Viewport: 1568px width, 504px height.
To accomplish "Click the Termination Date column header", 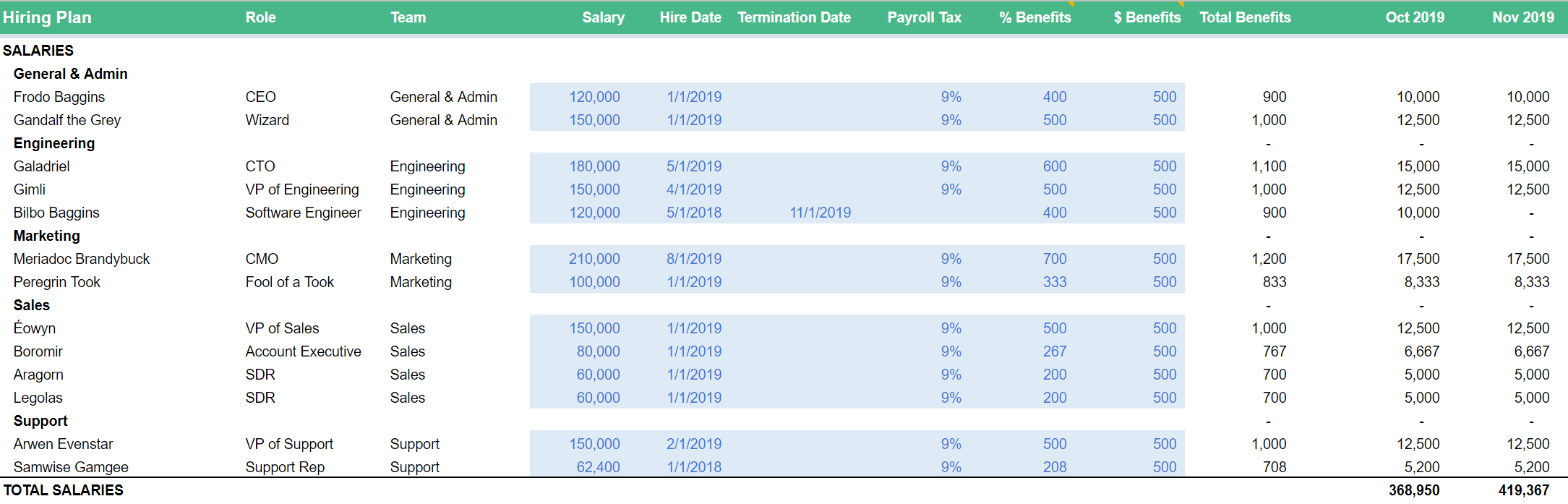I will point(794,17).
